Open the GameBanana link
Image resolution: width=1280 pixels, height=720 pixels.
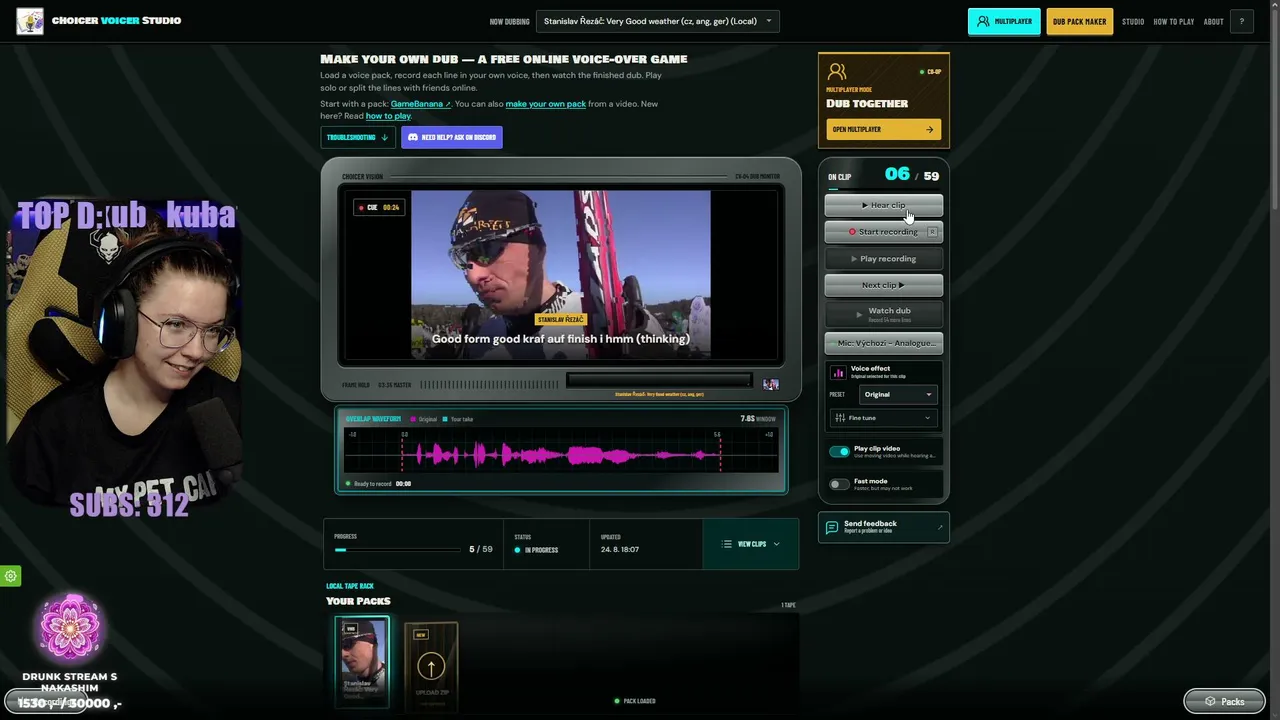(420, 104)
